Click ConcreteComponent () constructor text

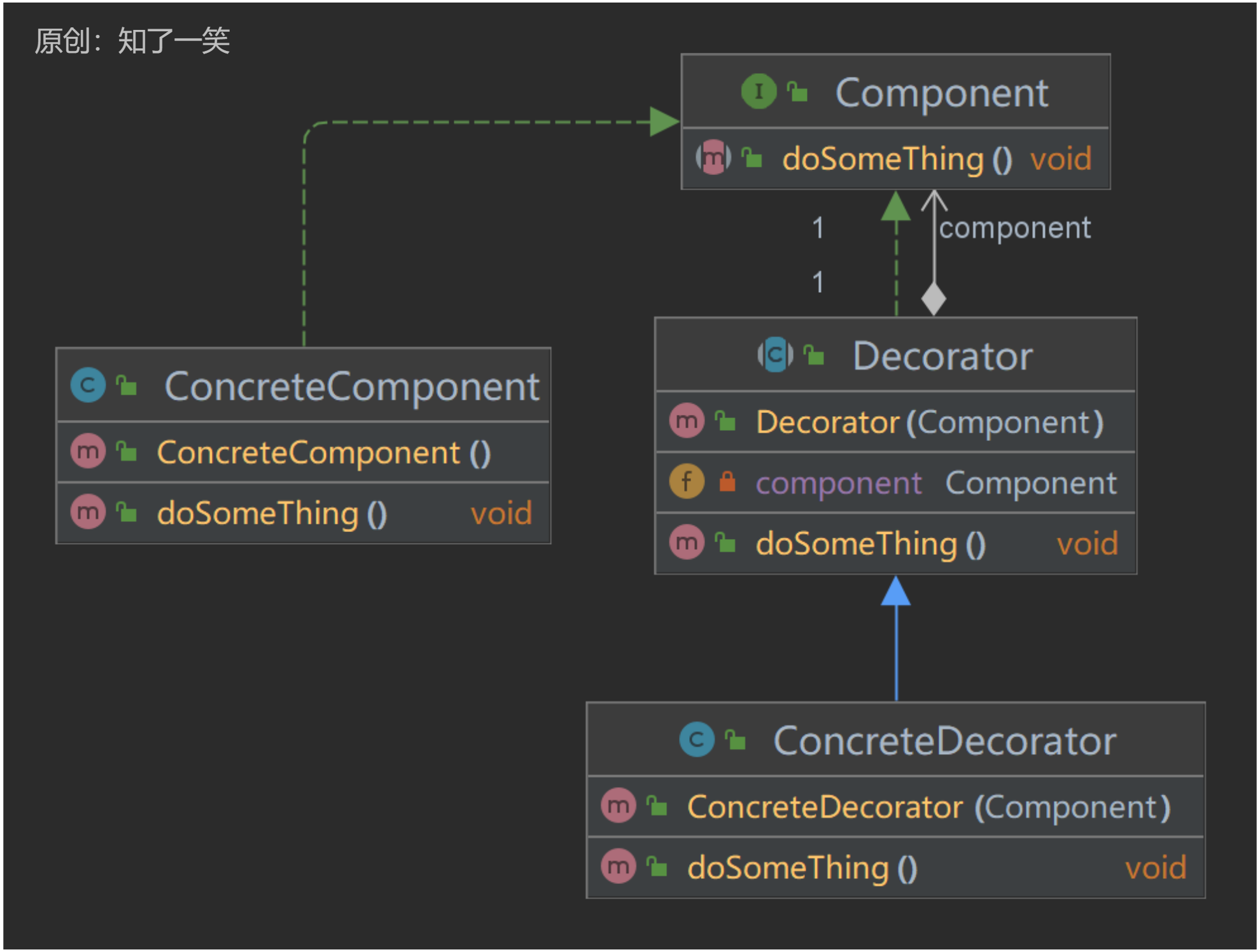pos(324,452)
